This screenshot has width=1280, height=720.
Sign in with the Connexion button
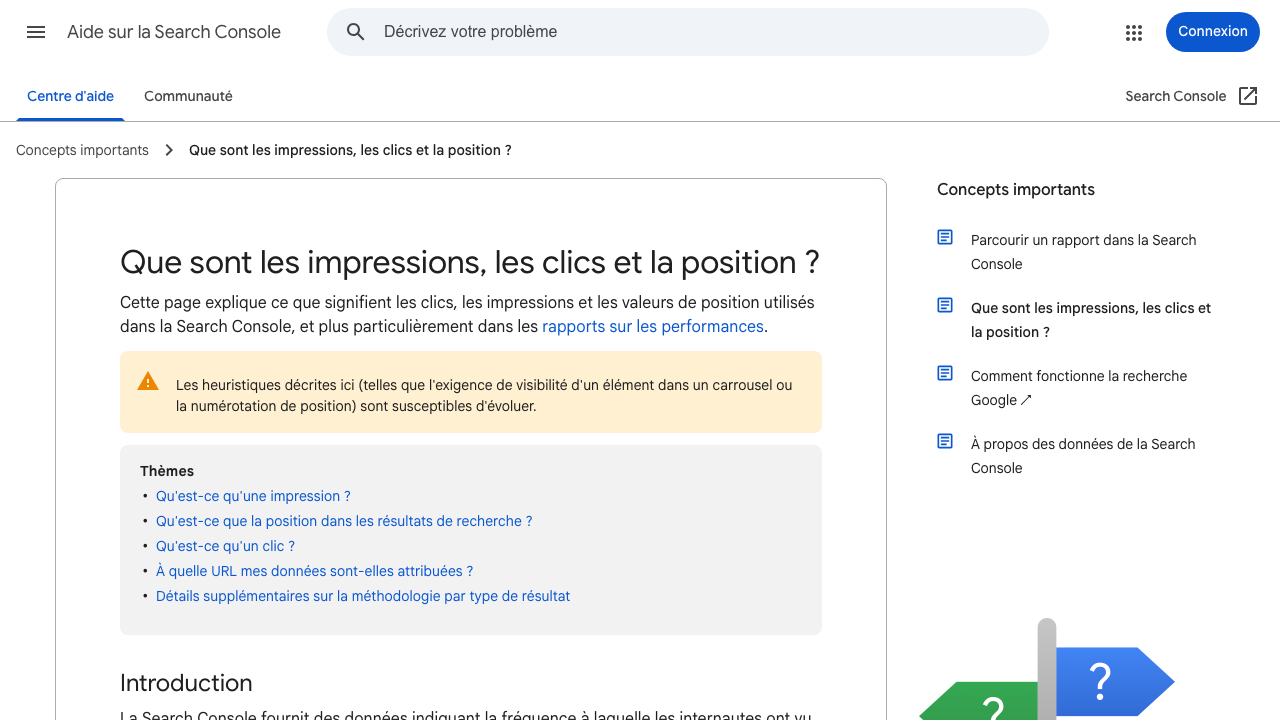click(x=1213, y=32)
